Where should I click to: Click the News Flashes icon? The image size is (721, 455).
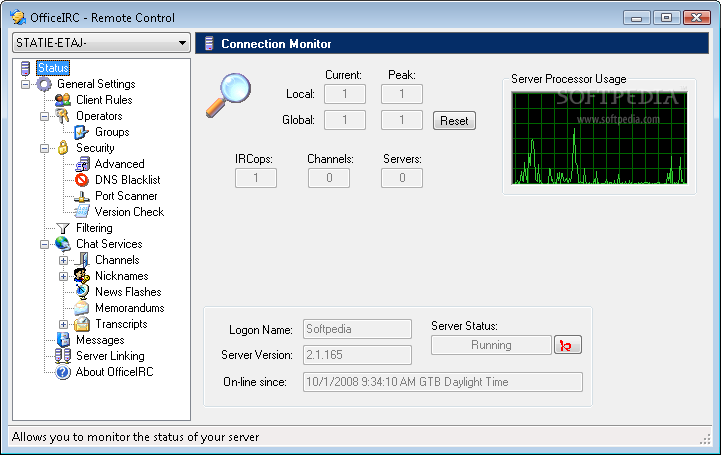[x=82, y=292]
